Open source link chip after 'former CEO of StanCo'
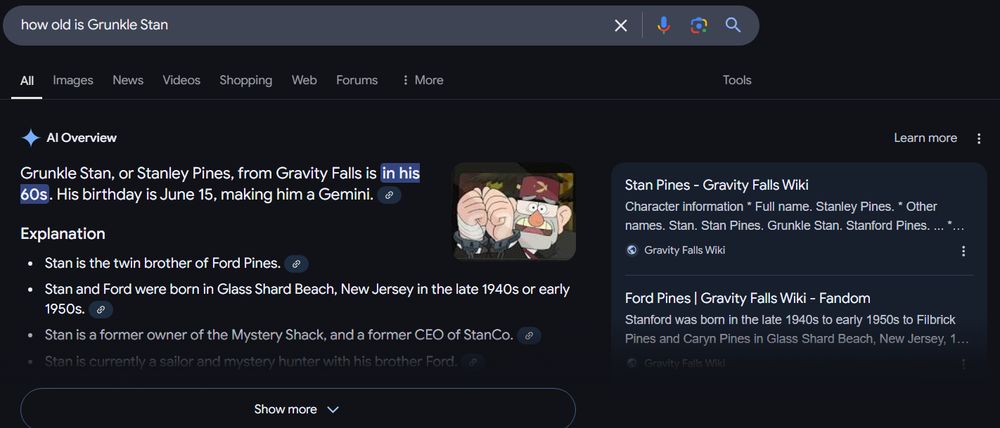The width and height of the screenshot is (1000, 428). [529, 336]
